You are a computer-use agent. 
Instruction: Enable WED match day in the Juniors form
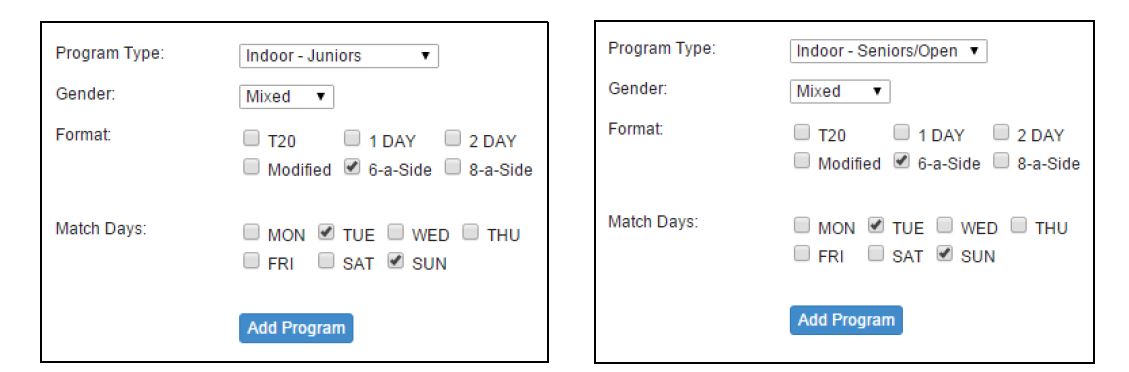point(395,232)
